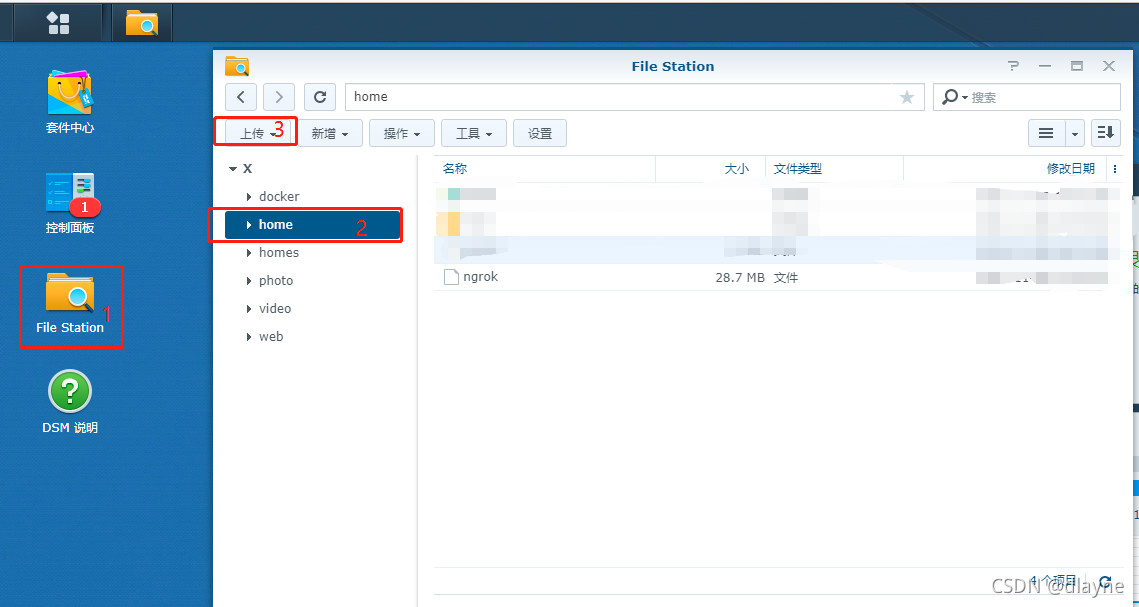Viewport: 1139px width, 607px height.
Task: Sort by the Name (名称) column header
Action: (545, 168)
